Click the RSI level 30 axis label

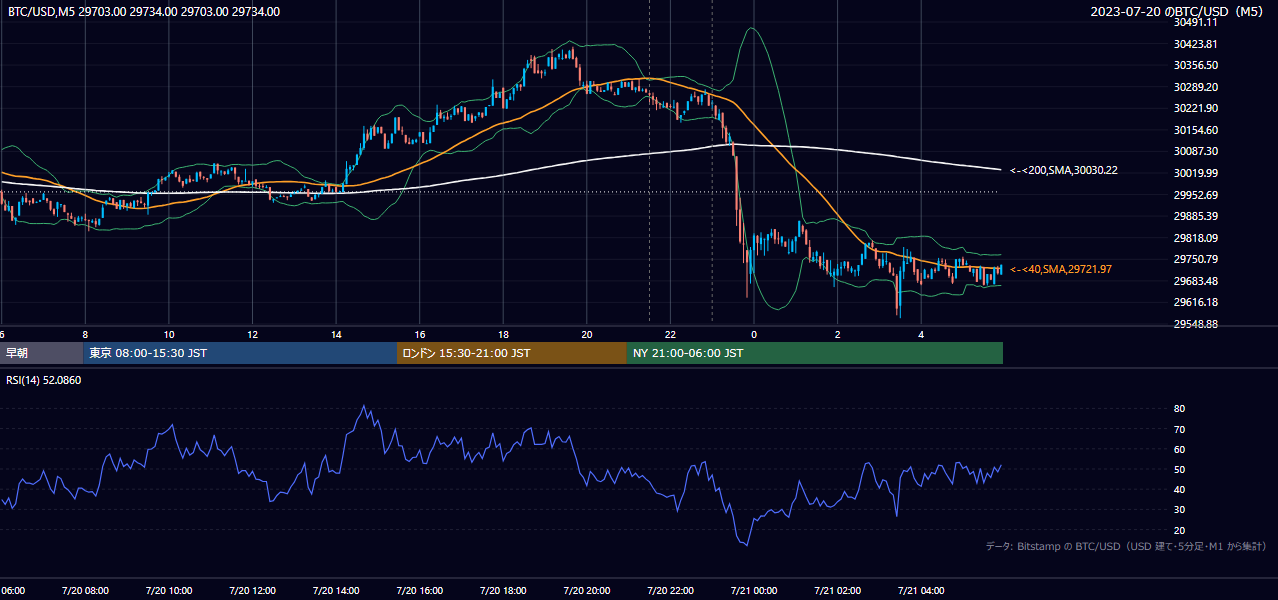pyautogui.click(x=1180, y=510)
